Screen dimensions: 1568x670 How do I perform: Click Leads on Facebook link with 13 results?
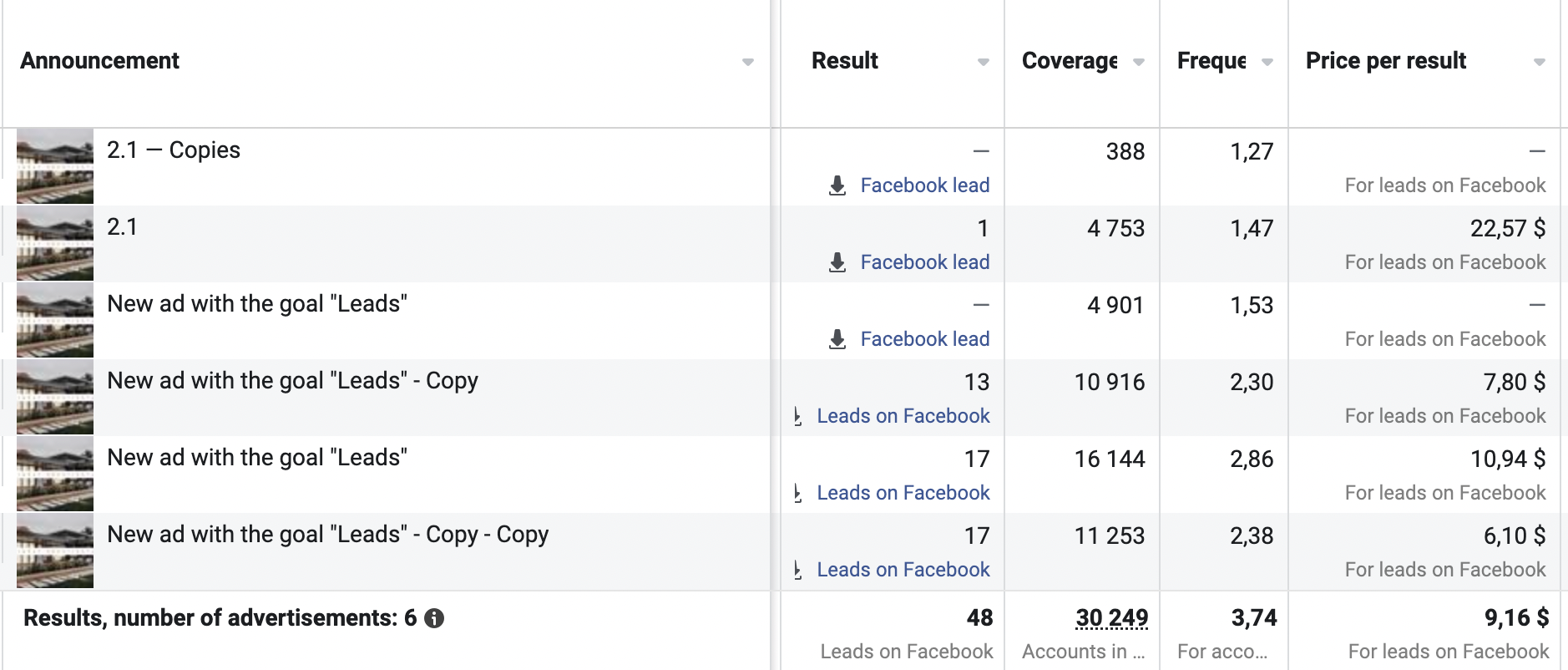click(x=903, y=416)
